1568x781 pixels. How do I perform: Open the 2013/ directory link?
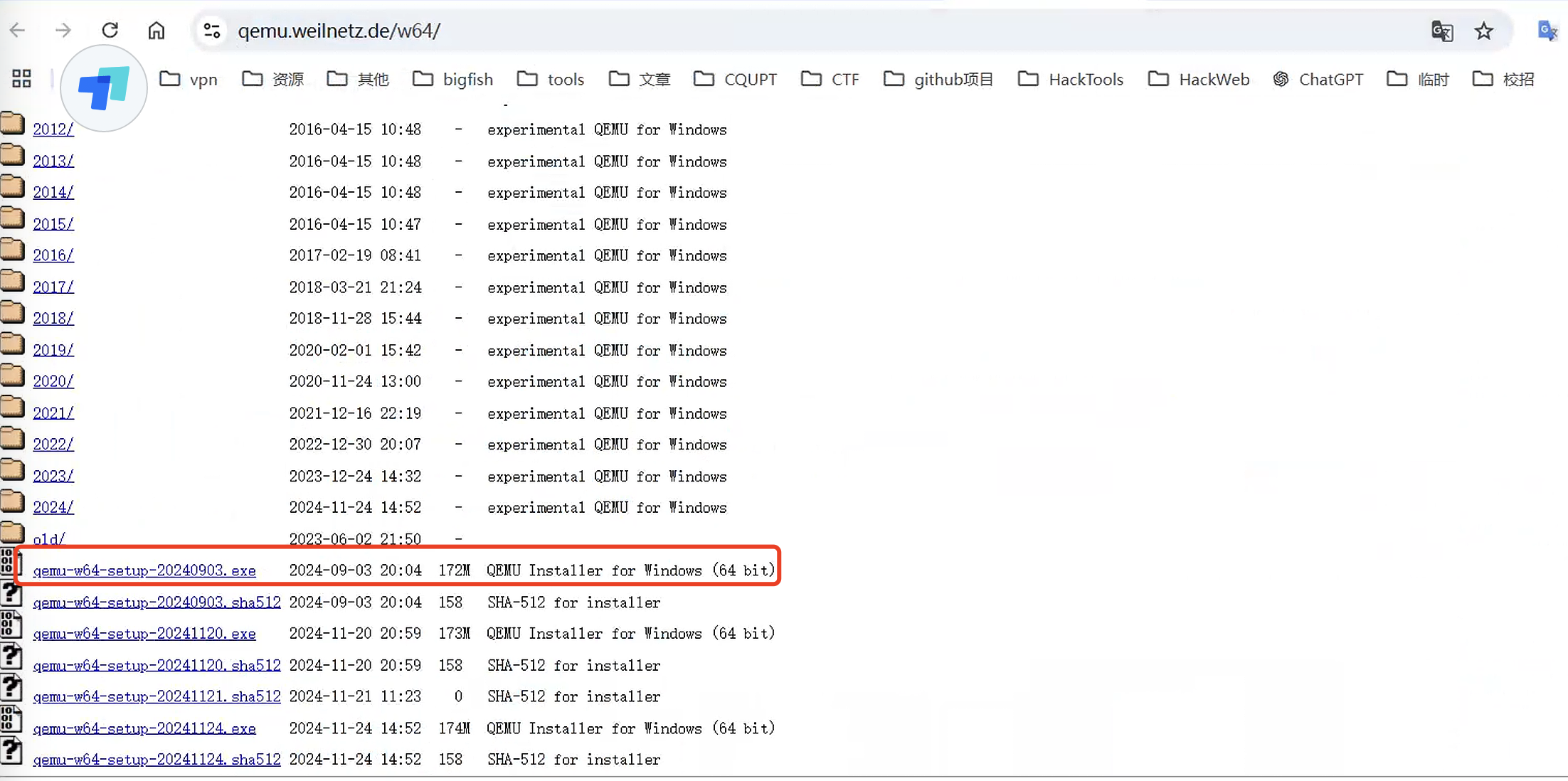53,161
